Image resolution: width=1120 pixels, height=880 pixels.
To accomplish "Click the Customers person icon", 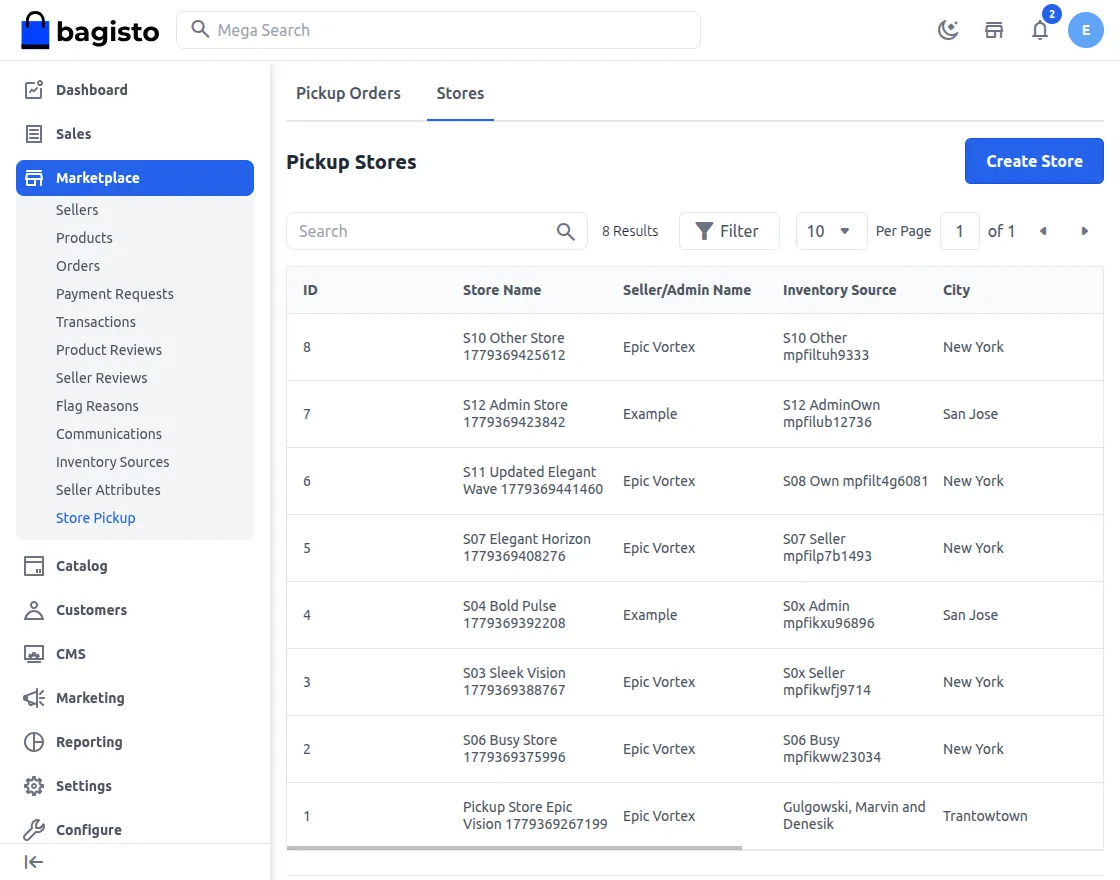I will click(34, 610).
